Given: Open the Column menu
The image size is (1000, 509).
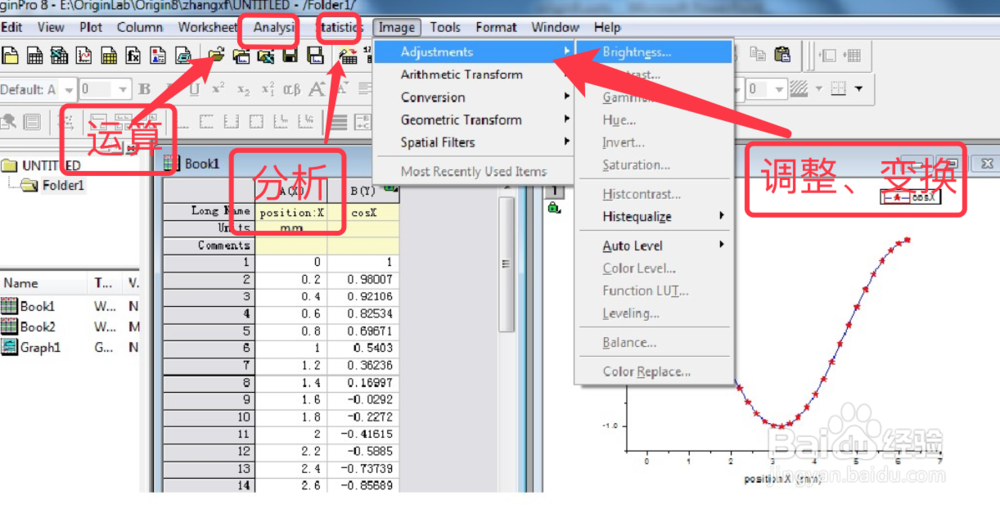Looking at the screenshot, I should [140, 27].
